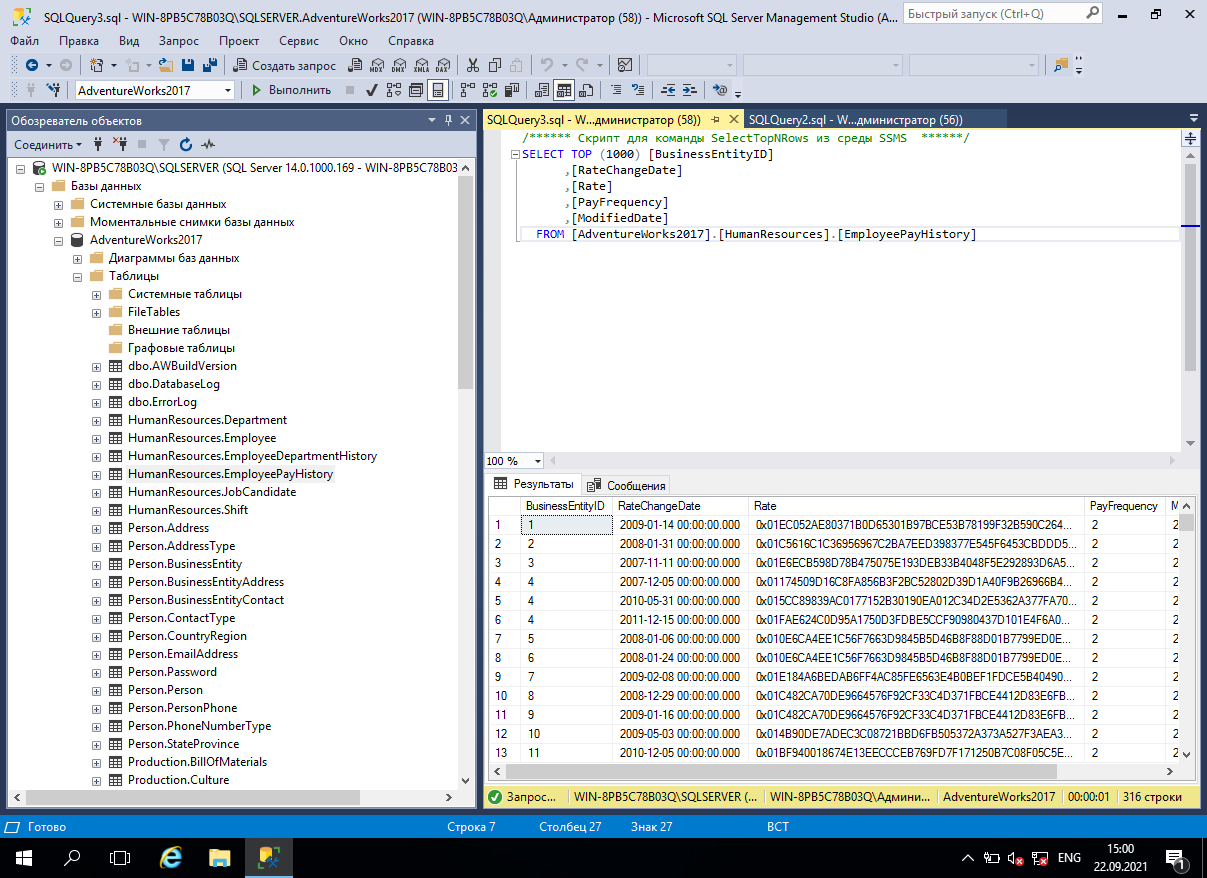The width and height of the screenshot is (1207, 878).
Task: Open the Запрос menu
Action: tap(179, 41)
